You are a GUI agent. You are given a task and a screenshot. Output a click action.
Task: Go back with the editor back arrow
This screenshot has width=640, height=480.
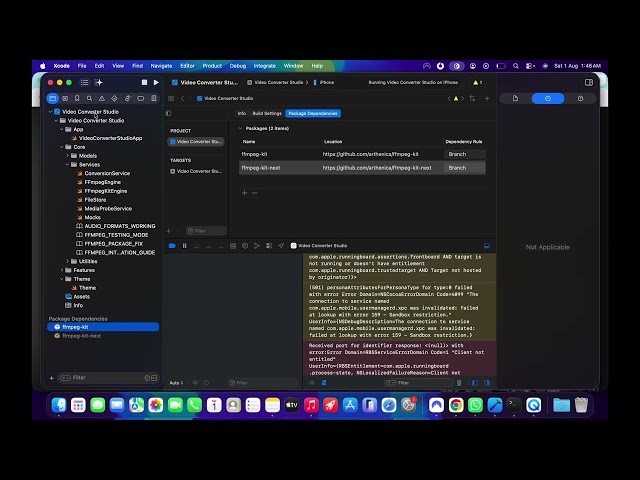(182, 98)
